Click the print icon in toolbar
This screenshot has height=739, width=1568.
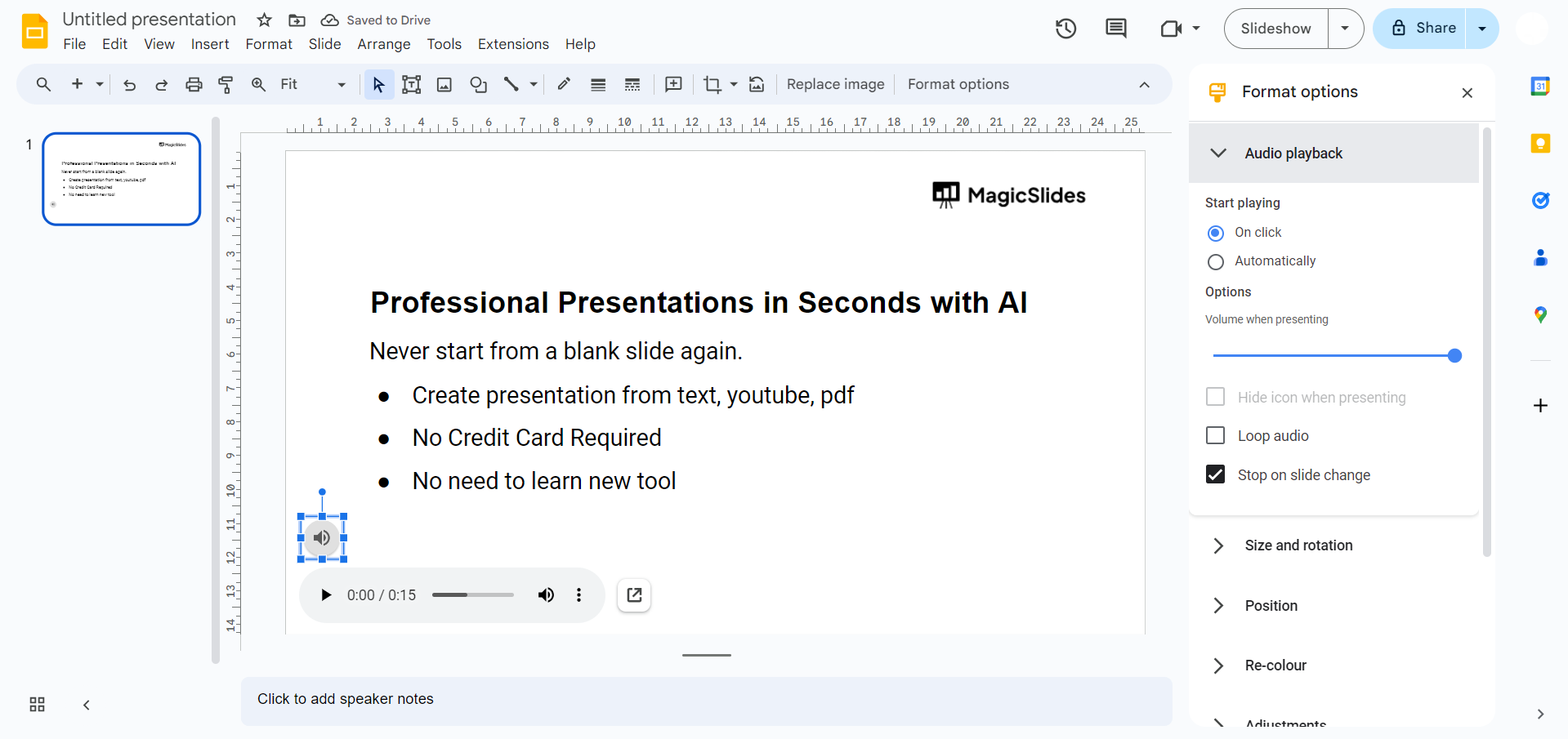194,84
